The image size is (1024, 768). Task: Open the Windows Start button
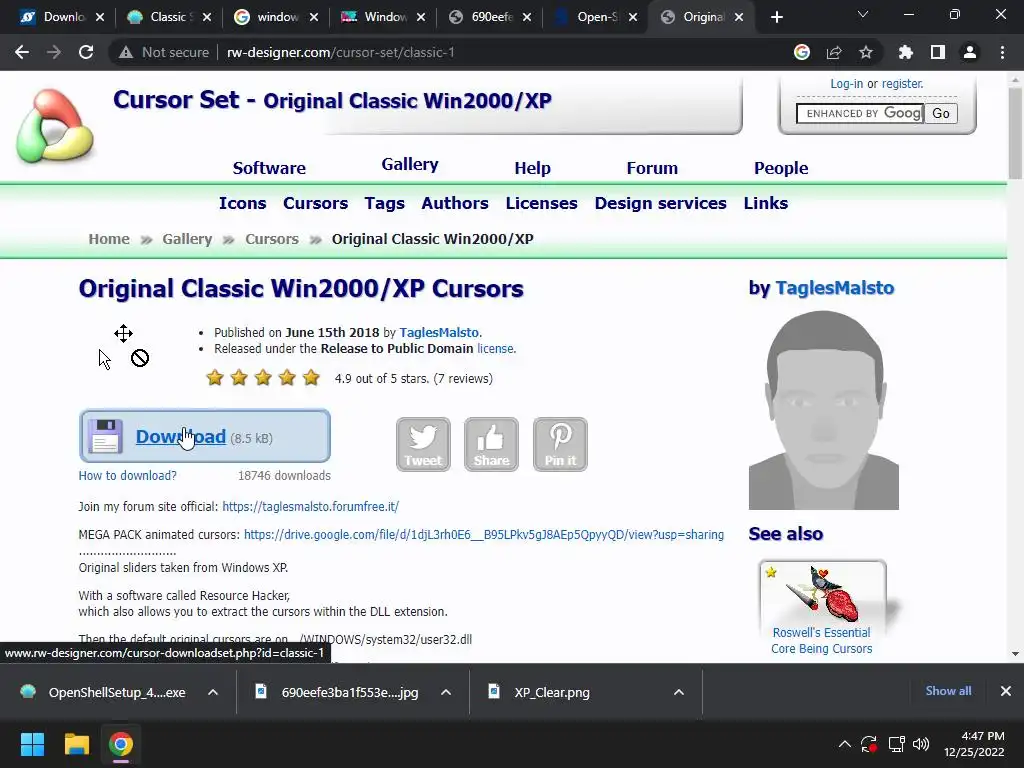[32, 744]
